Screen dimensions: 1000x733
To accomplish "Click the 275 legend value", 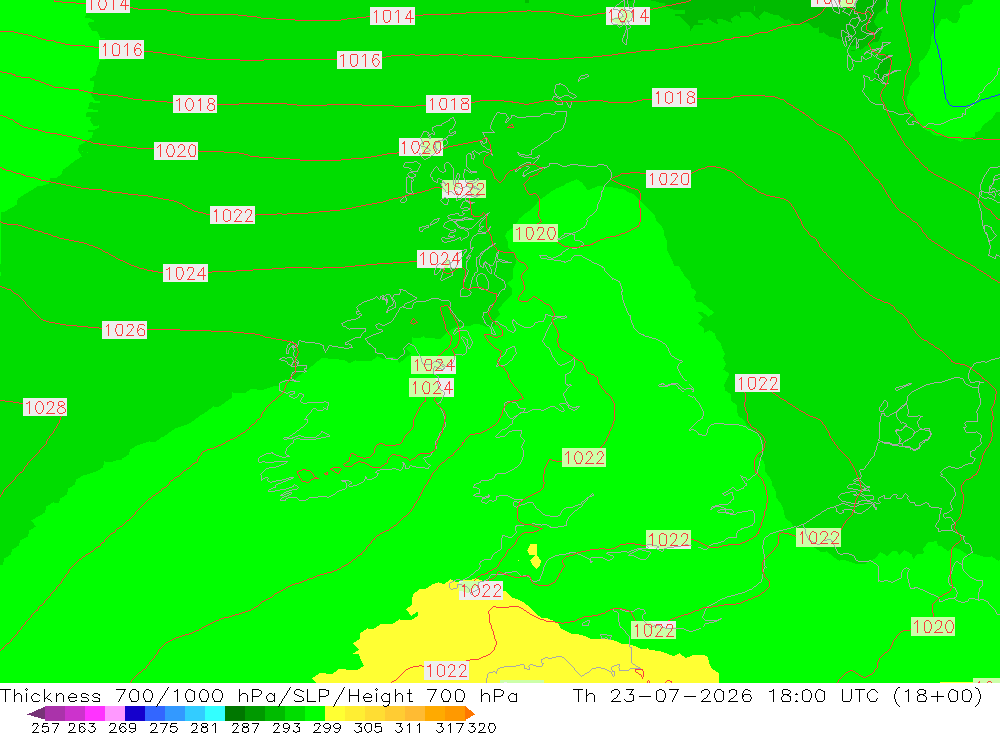I will coord(163,727).
